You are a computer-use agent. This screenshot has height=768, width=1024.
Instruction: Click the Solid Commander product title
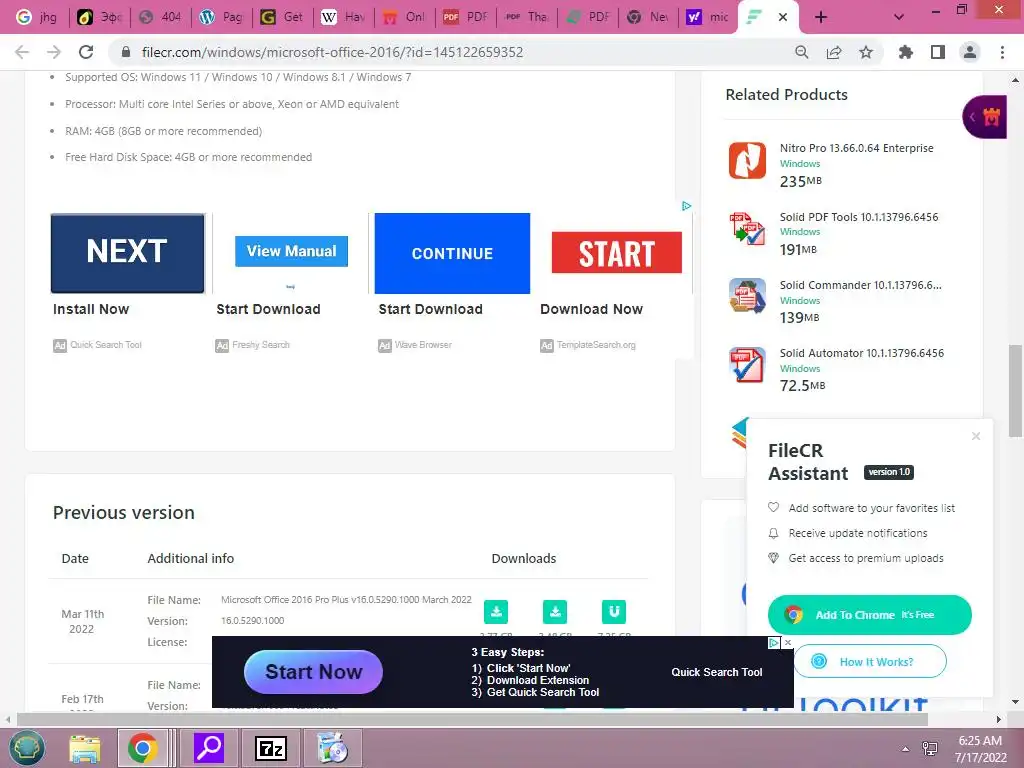(860, 285)
